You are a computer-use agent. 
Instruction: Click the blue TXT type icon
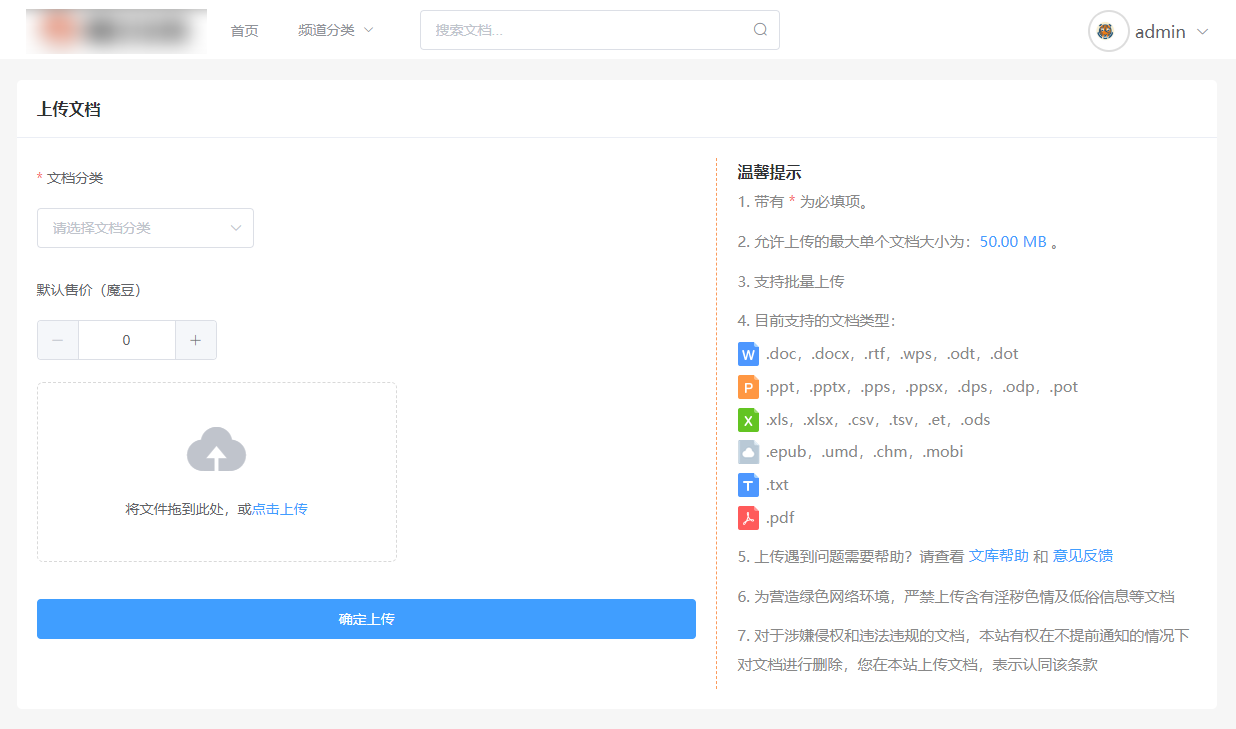point(748,485)
